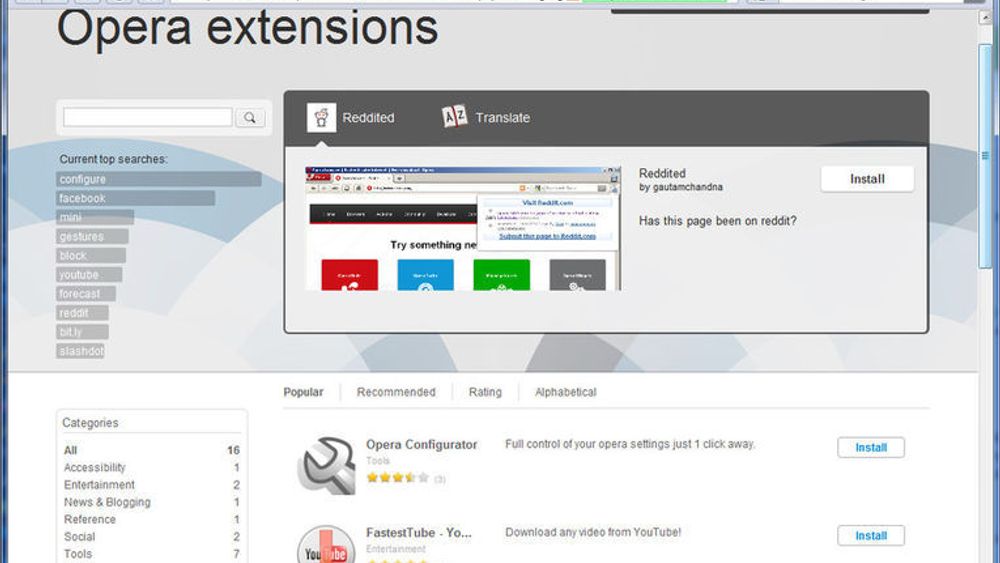
Task: Sort extensions by Recommended
Action: coord(396,392)
